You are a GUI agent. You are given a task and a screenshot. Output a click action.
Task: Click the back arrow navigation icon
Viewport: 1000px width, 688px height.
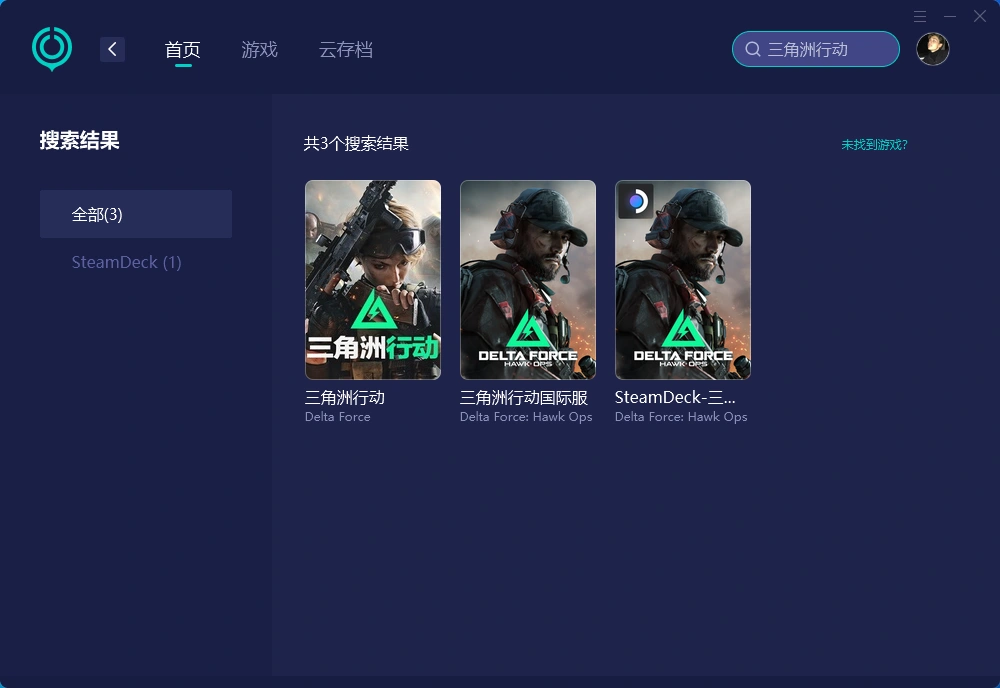112,48
